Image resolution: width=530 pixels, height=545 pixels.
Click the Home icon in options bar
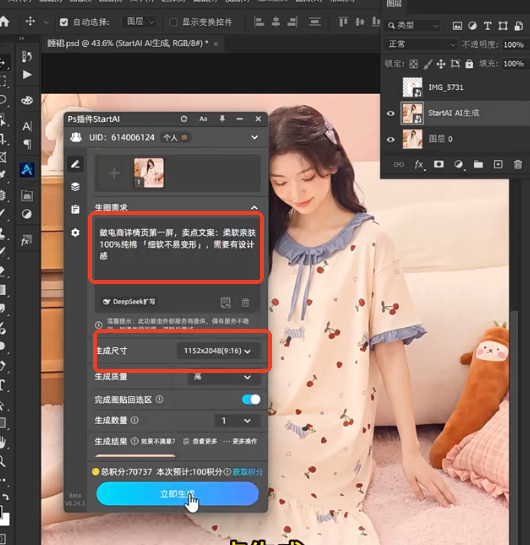click(x=5, y=22)
